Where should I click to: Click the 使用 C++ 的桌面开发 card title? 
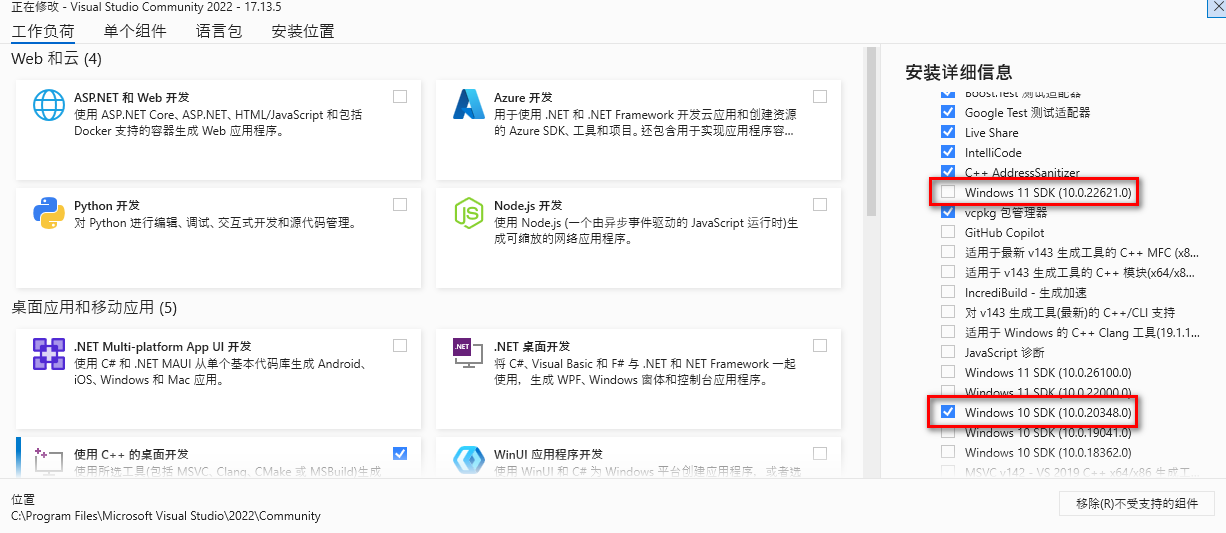[x=131, y=454]
